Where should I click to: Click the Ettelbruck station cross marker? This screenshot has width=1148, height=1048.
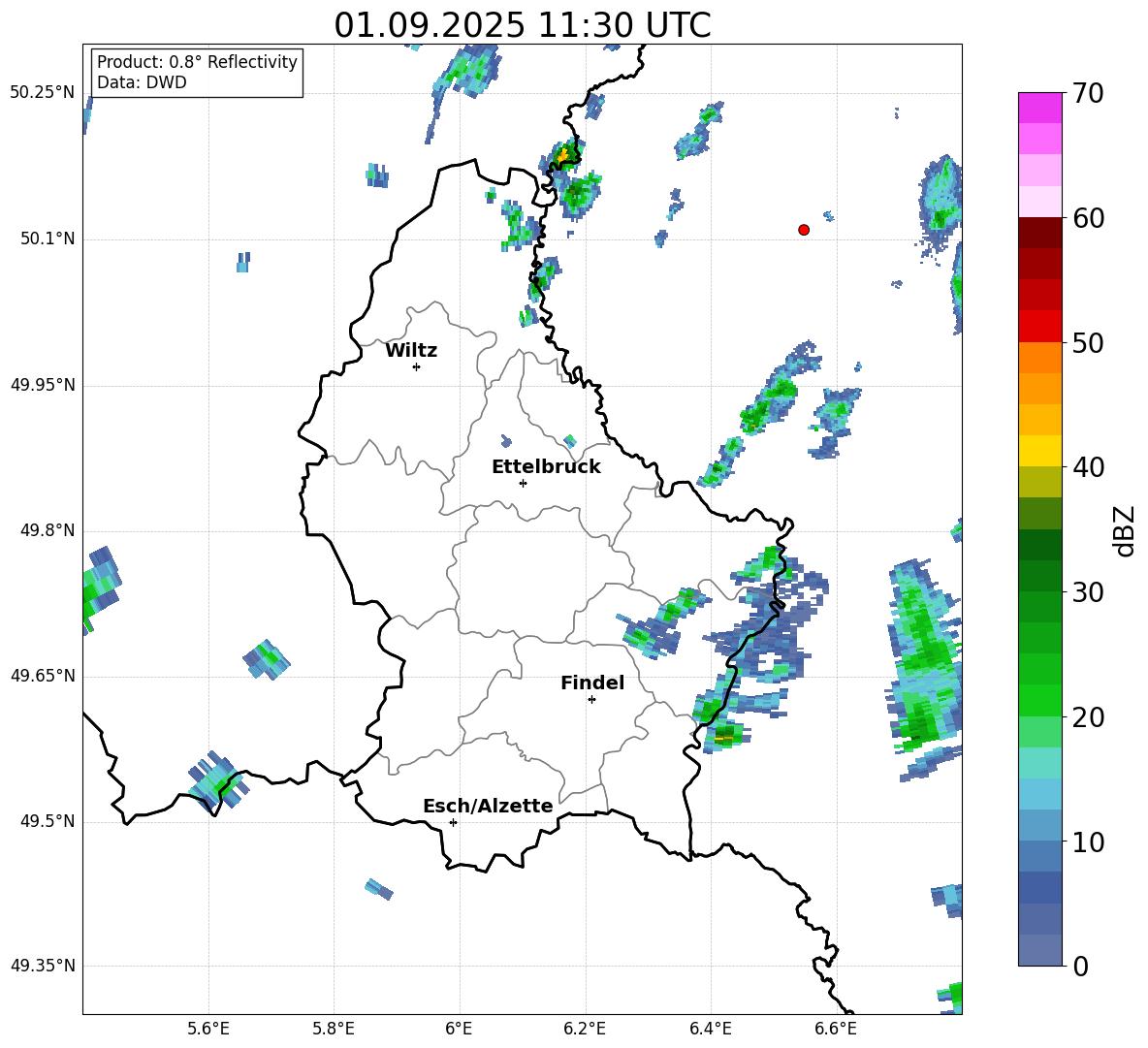(x=523, y=483)
